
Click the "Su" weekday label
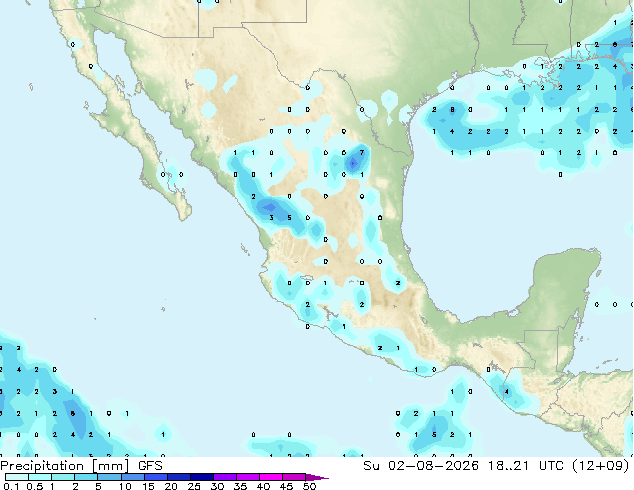pyautogui.click(x=372, y=466)
